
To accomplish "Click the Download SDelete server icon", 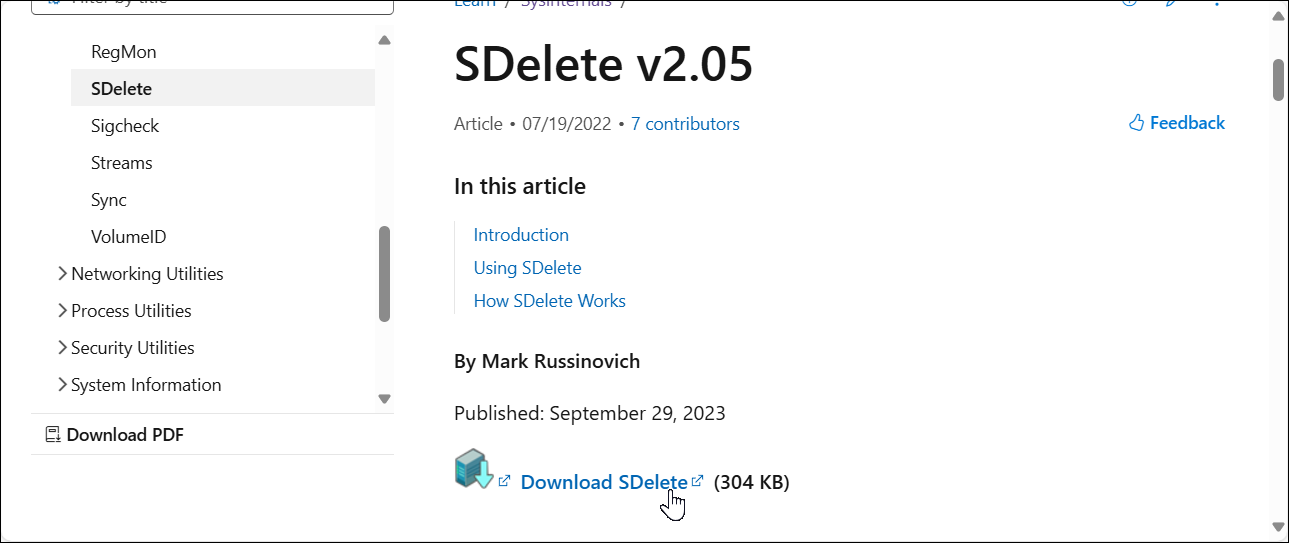I will point(473,469).
